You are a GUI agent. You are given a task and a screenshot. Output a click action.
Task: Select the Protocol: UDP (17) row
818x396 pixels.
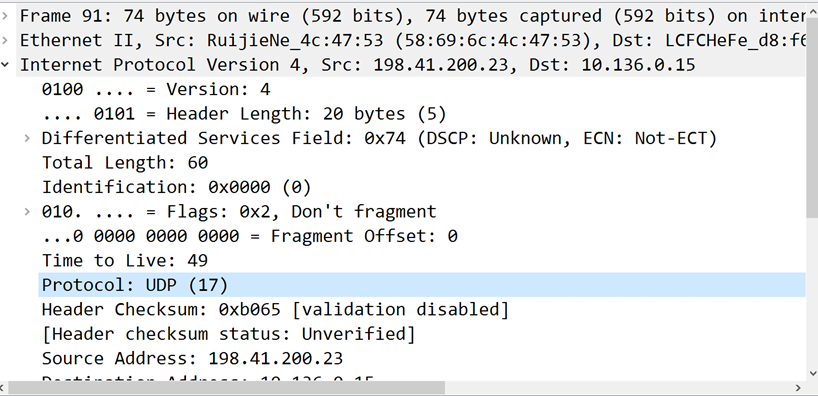click(x=422, y=285)
